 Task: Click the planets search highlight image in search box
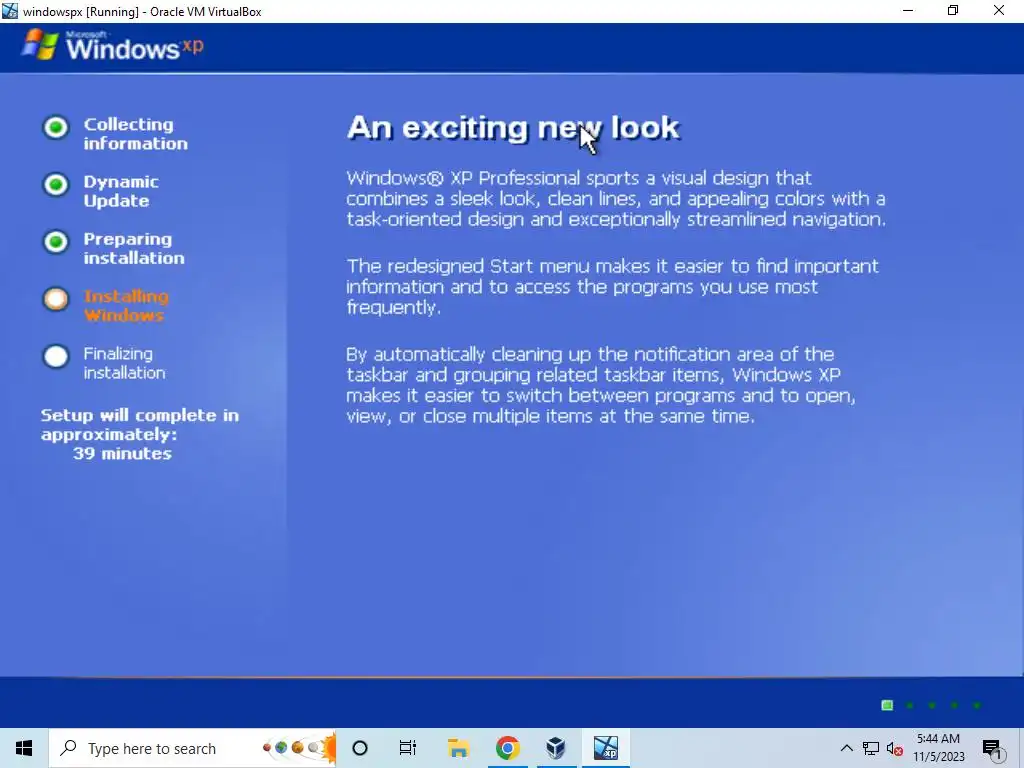[x=298, y=748]
